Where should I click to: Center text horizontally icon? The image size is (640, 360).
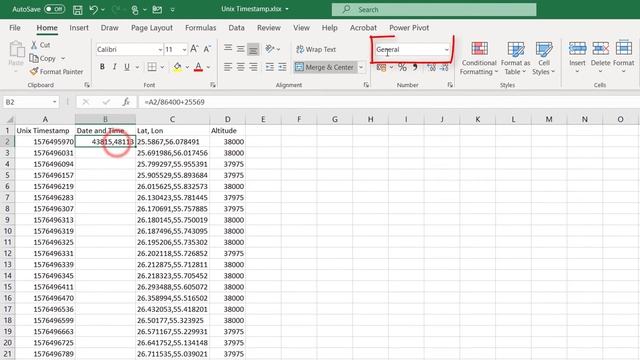tap(240, 67)
